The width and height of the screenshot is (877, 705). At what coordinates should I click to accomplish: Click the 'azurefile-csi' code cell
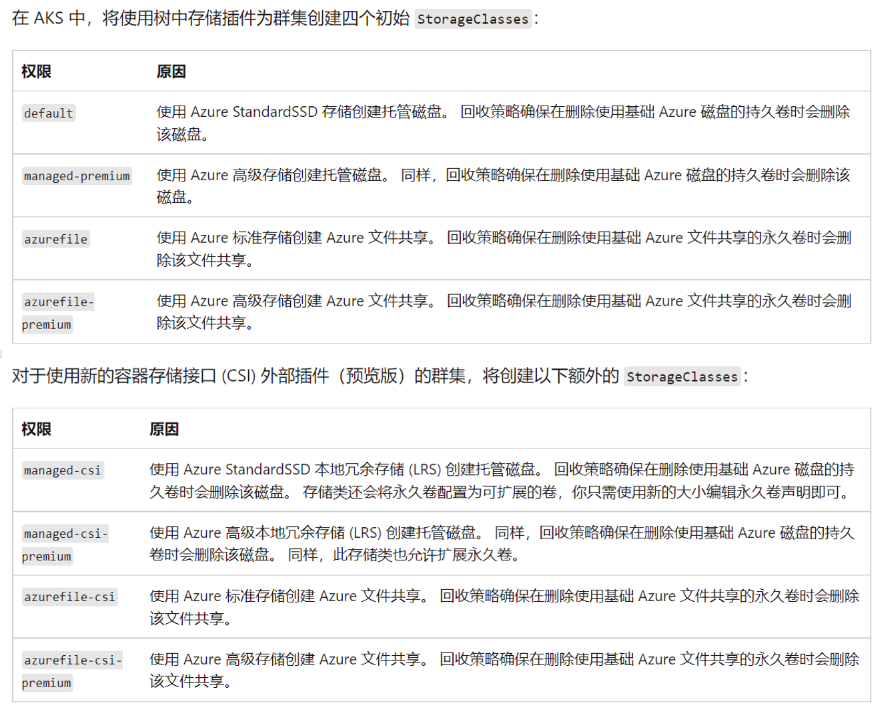tap(69, 596)
